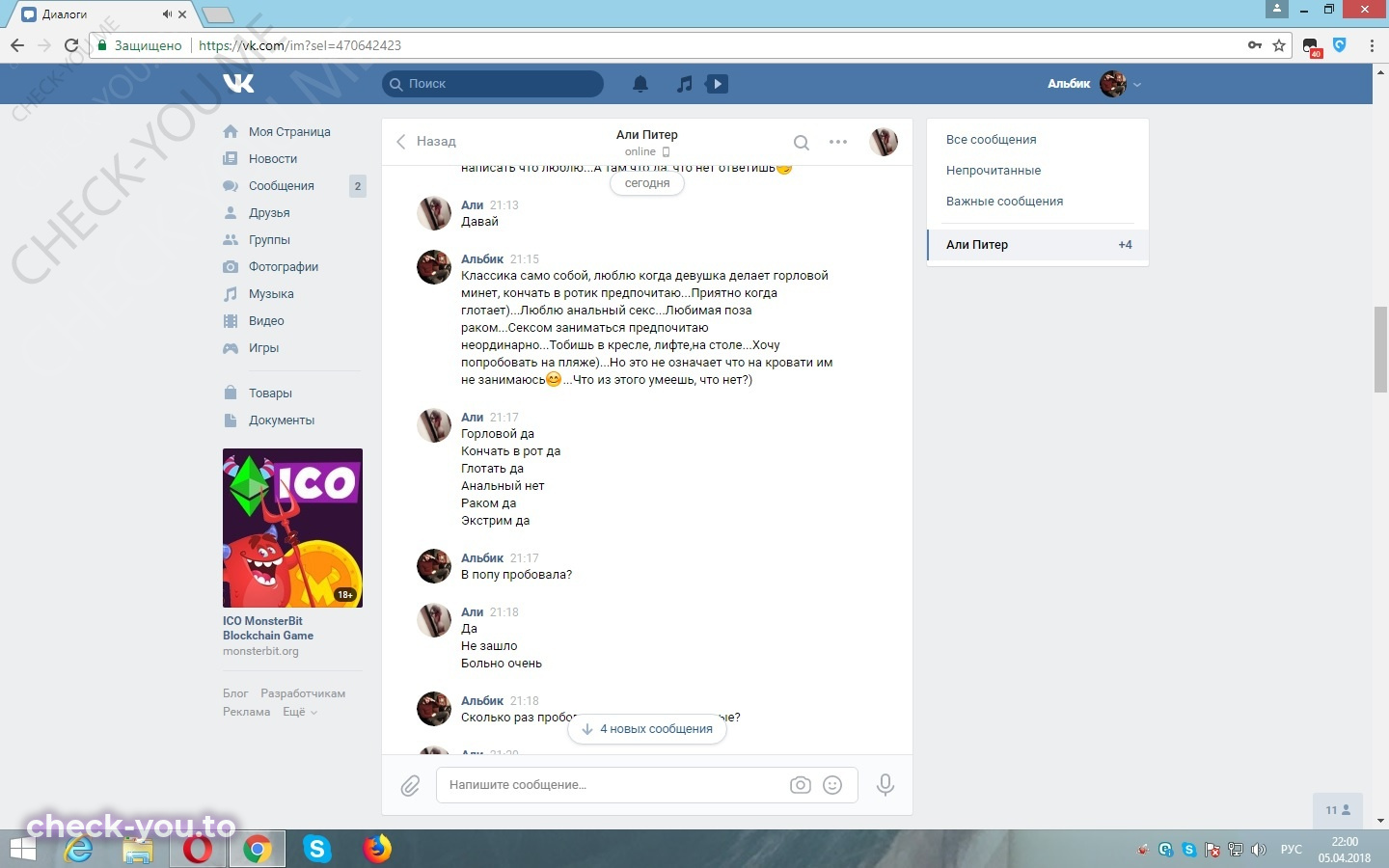Viewport: 1389px width, 868px height.
Task: Open Сообщения in sidebar
Action: point(282,186)
